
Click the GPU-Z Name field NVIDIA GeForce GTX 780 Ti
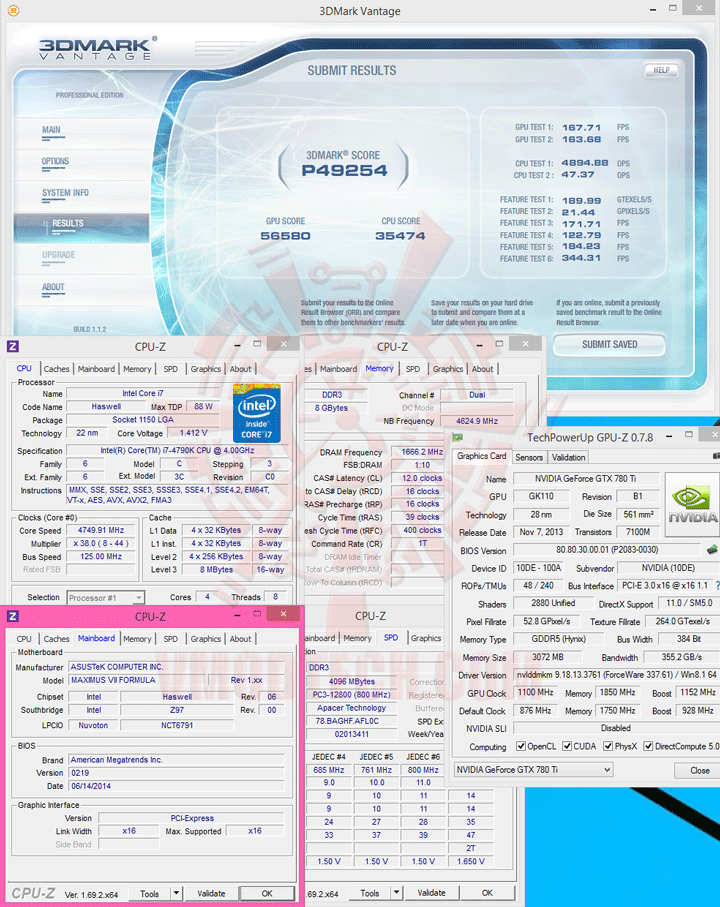coord(585,479)
